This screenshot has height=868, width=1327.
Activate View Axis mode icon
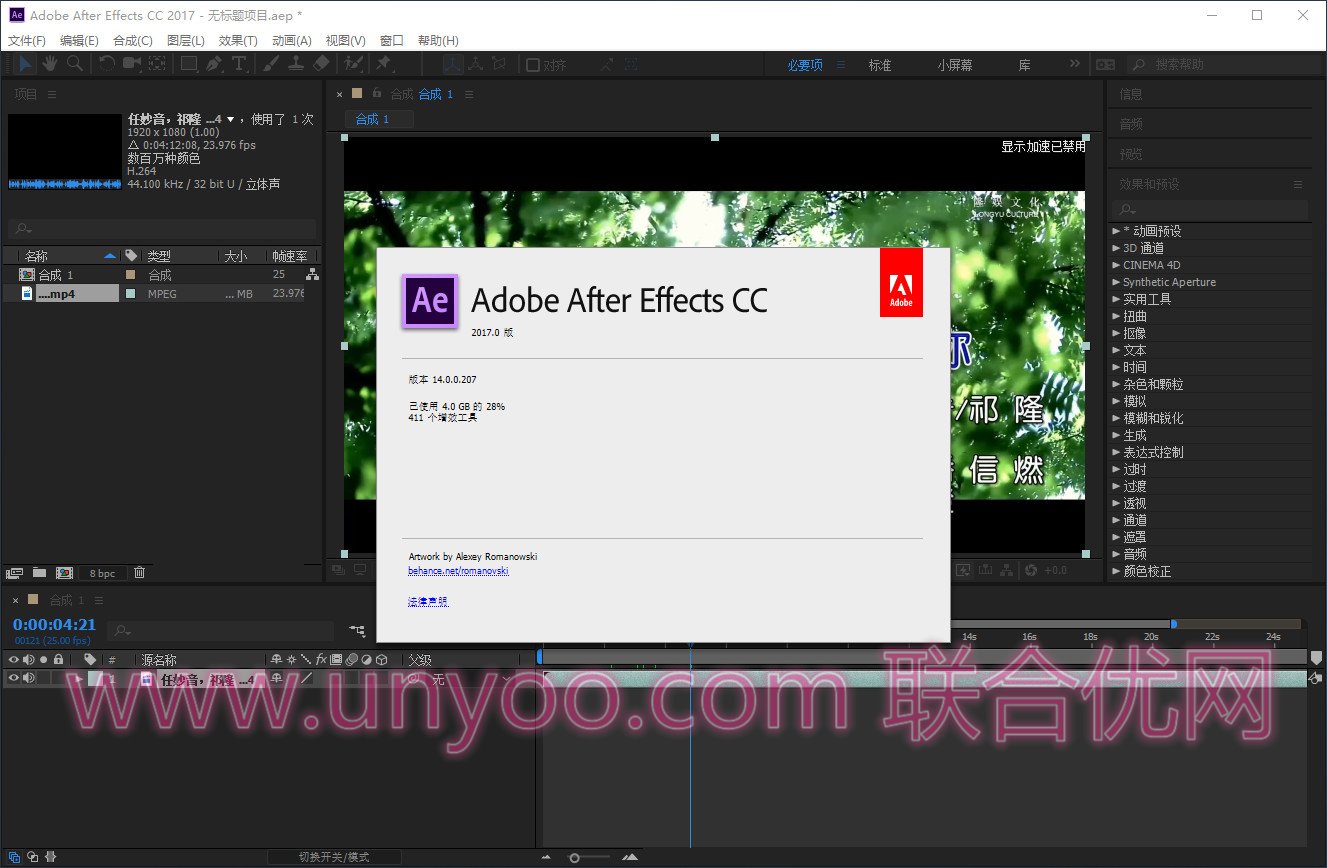click(499, 64)
